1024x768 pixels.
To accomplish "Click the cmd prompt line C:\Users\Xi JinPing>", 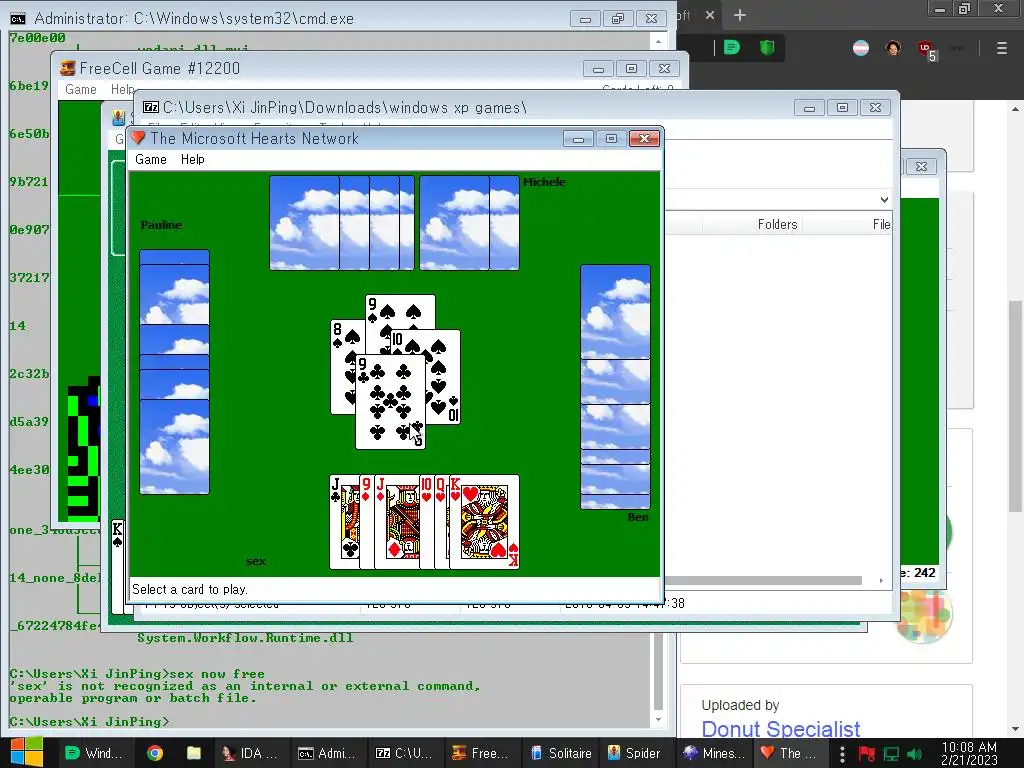I will click(x=89, y=722).
